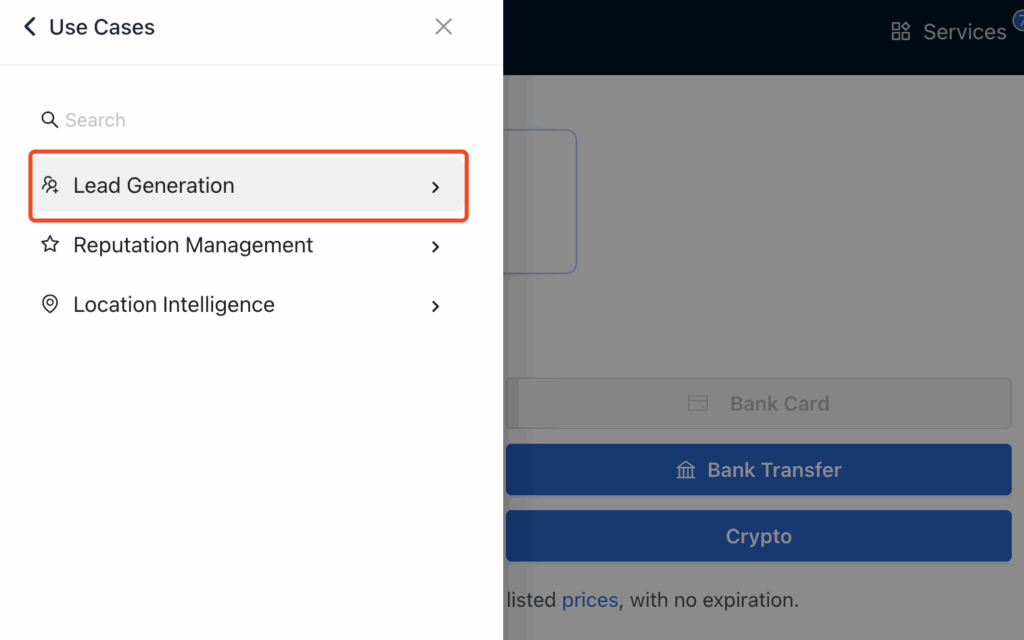Viewport: 1024px width, 640px height.
Task: Open the Lead Generation menu item
Action: pyautogui.click(x=154, y=185)
